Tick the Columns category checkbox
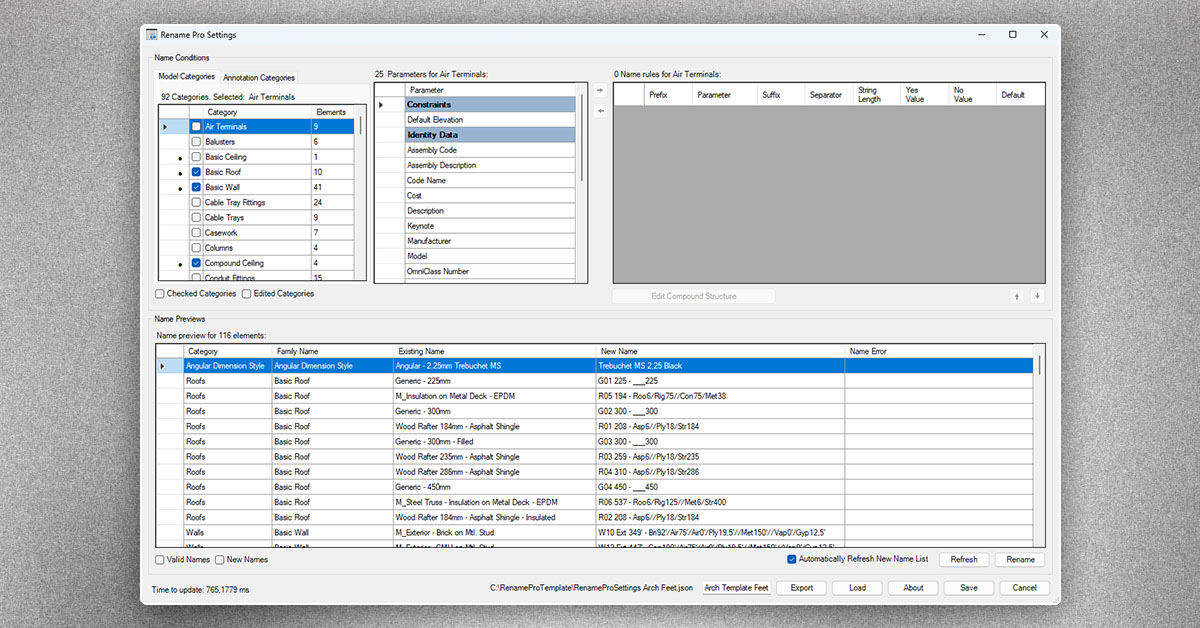 (x=196, y=248)
